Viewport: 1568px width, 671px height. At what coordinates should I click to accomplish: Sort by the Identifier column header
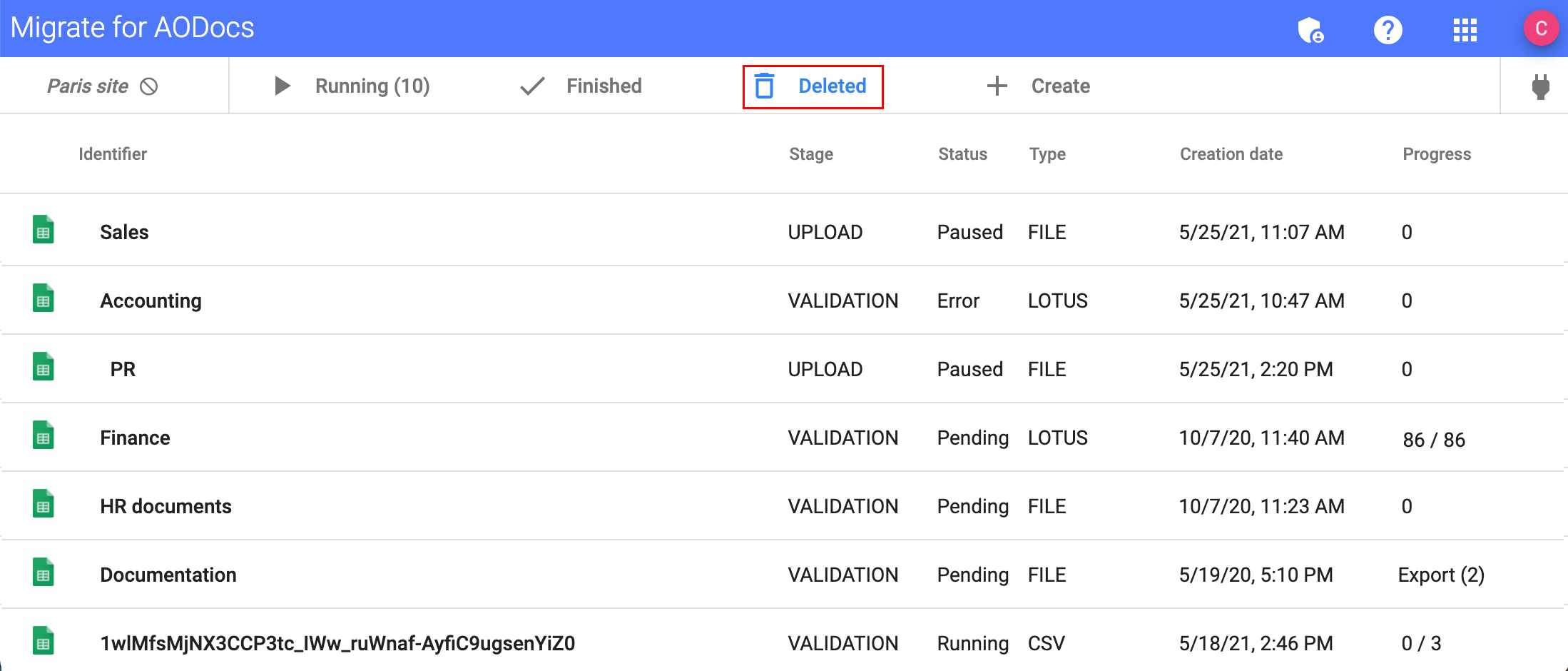pos(113,154)
